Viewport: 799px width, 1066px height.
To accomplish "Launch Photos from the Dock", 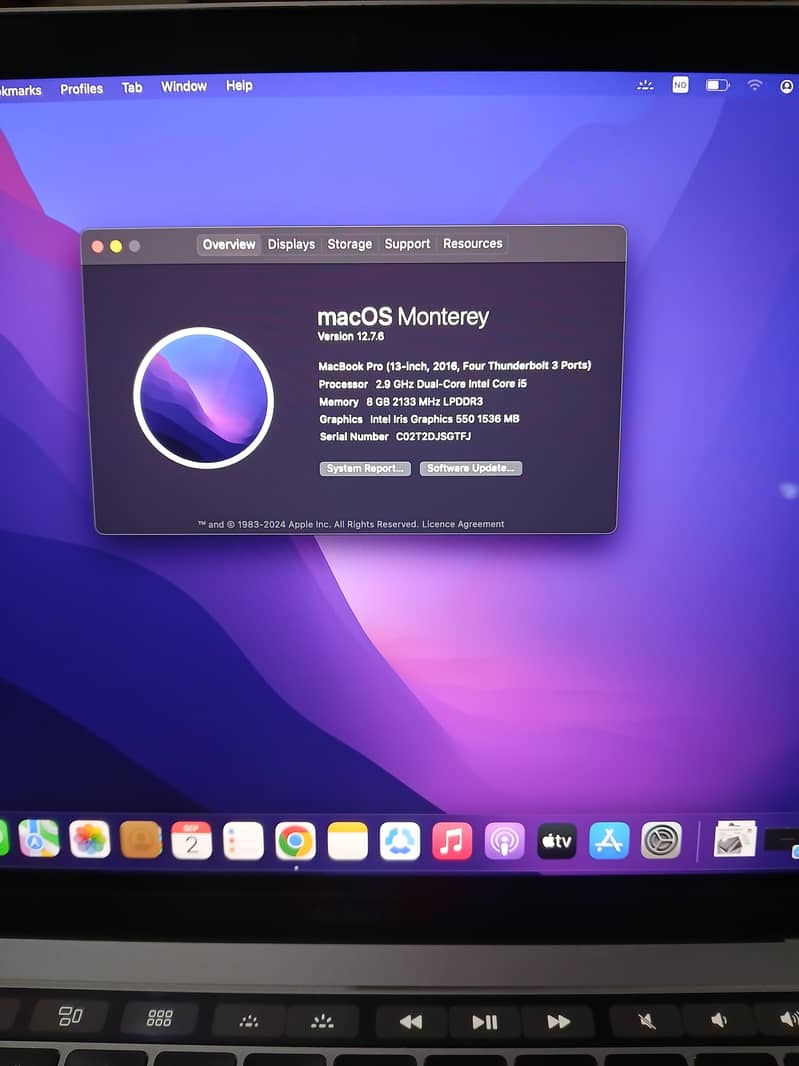I will 90,839.
